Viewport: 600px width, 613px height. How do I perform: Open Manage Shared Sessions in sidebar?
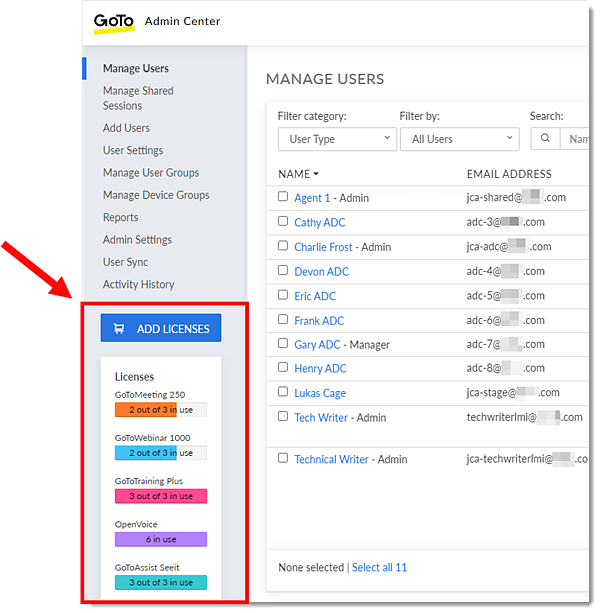(138, 98)
